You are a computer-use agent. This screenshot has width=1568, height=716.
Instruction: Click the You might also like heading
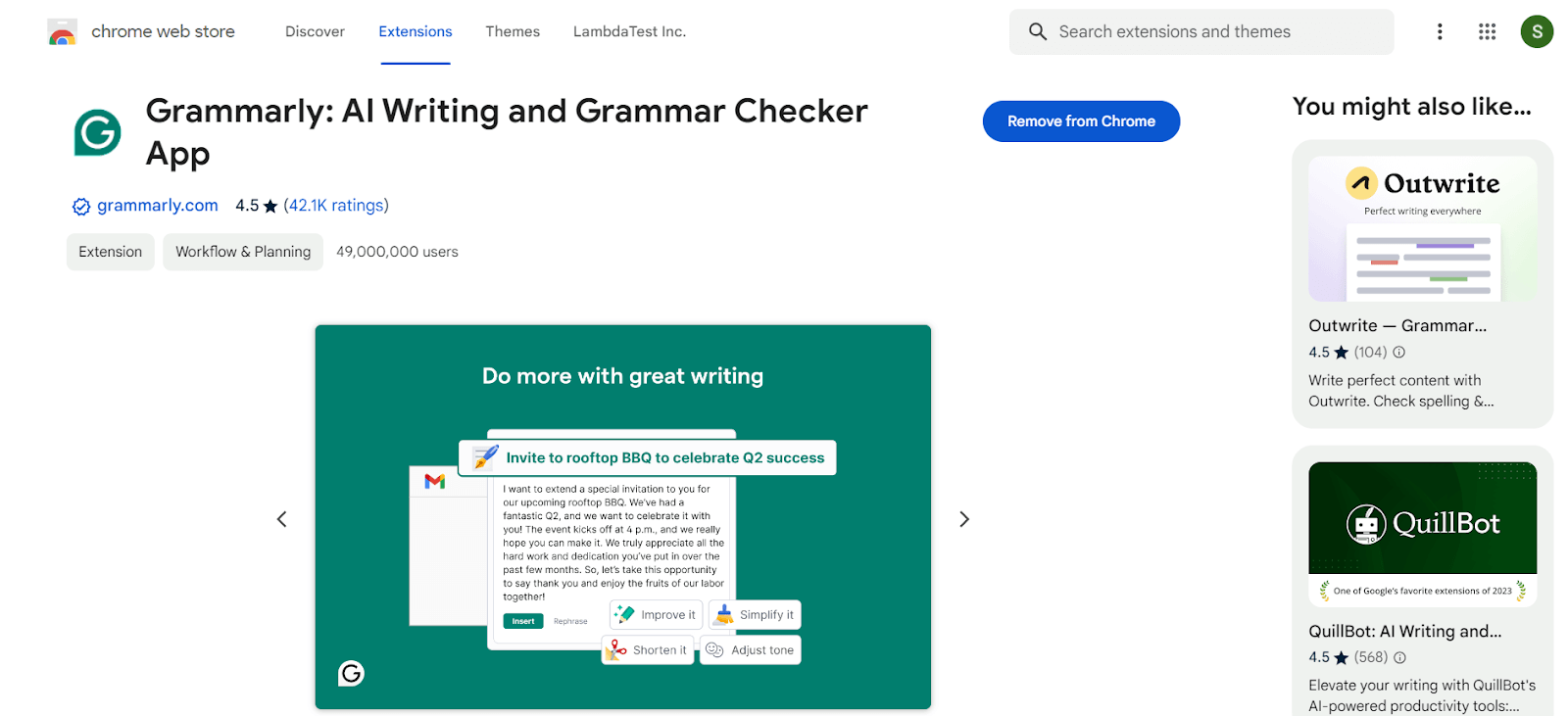(x=1411, y=106)
